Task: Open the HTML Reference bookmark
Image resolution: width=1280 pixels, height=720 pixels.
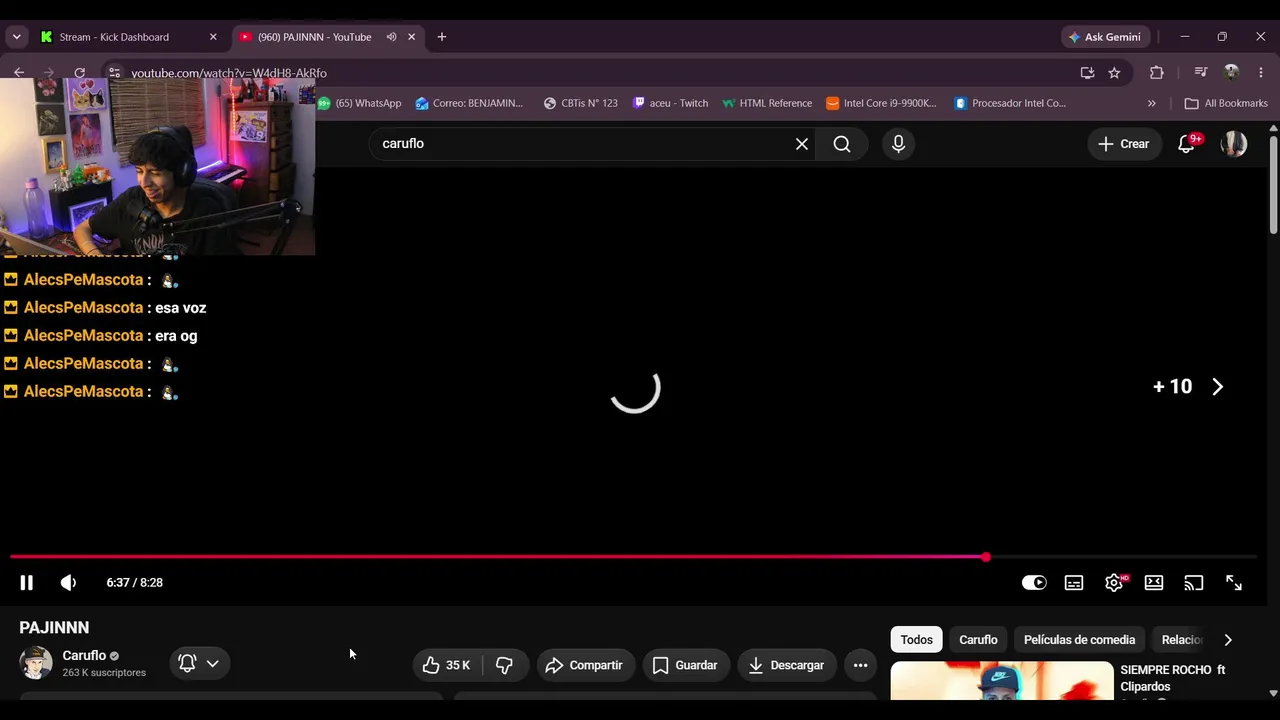Action: click(767, 103)
